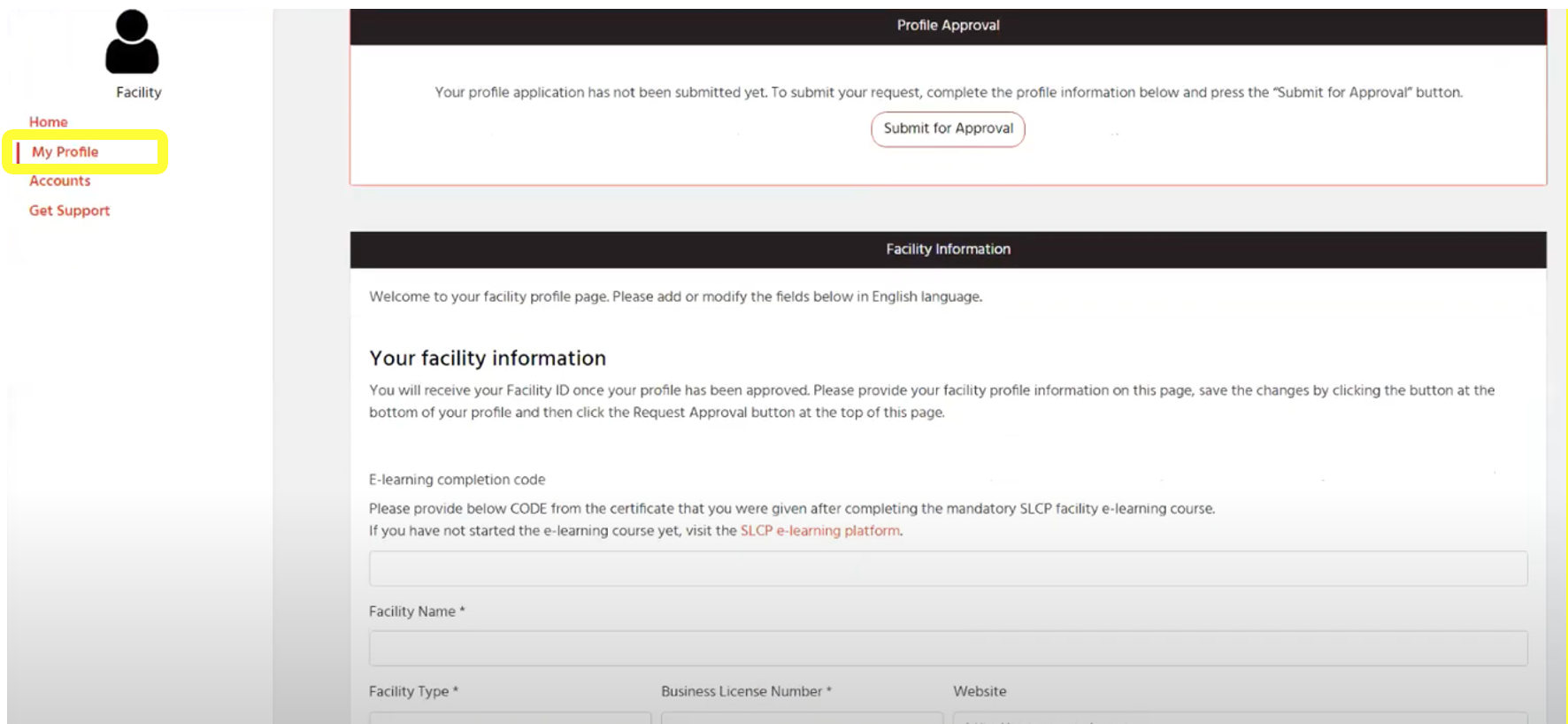Viewport: 1568px width, 724px height.
Task: Click the Business License Number label
Action: coord(742,691)
